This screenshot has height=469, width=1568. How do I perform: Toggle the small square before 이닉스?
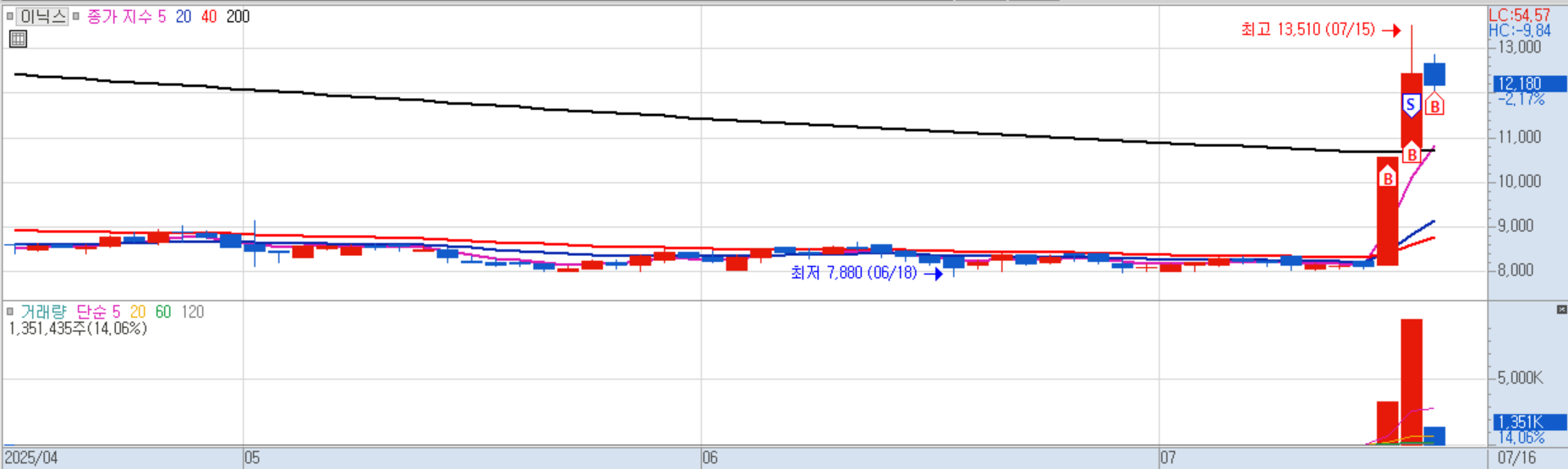coord(10,16)
